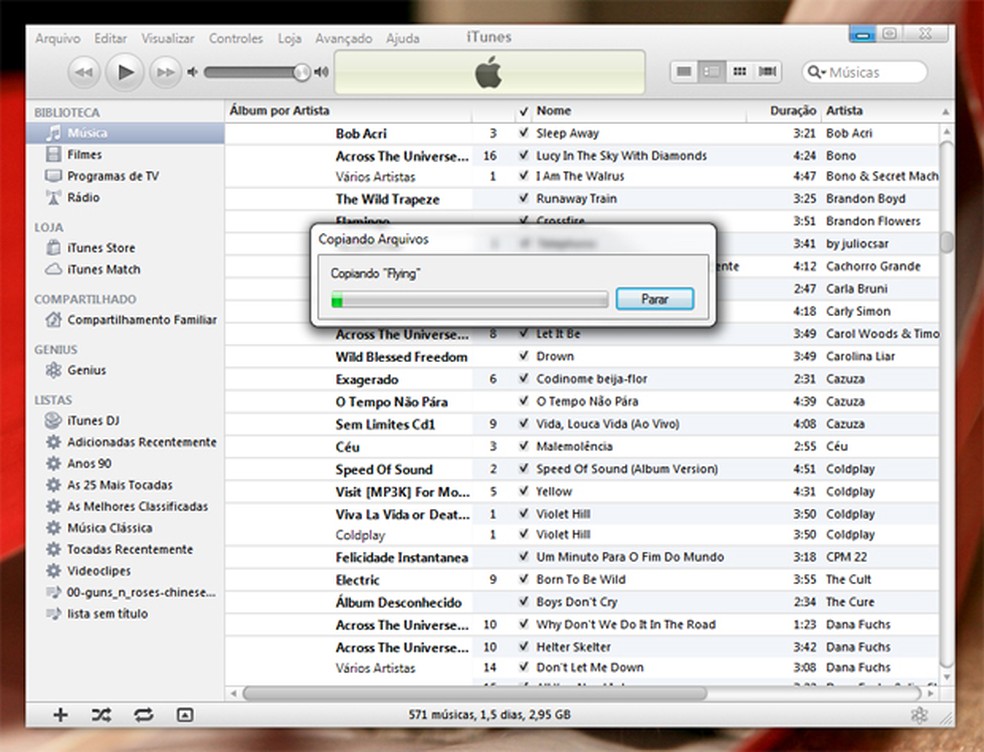Open the 00-guns_n_roses-chinese playlist
Screen dimensions: 984x752
point(125,592)
